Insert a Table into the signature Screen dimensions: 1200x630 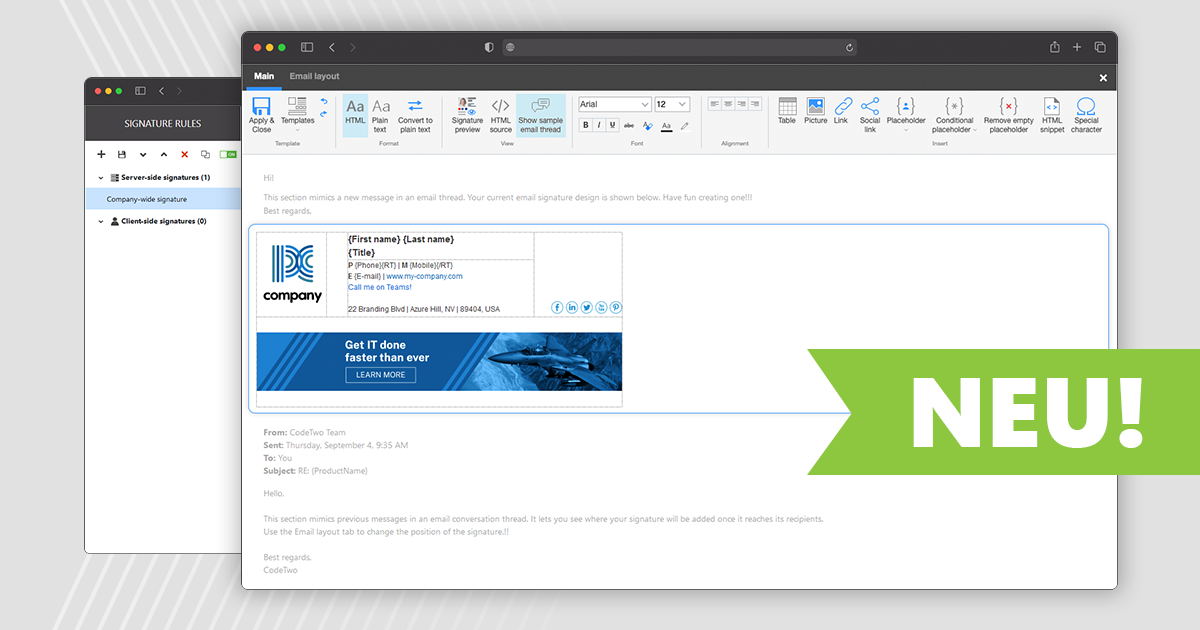787,110
